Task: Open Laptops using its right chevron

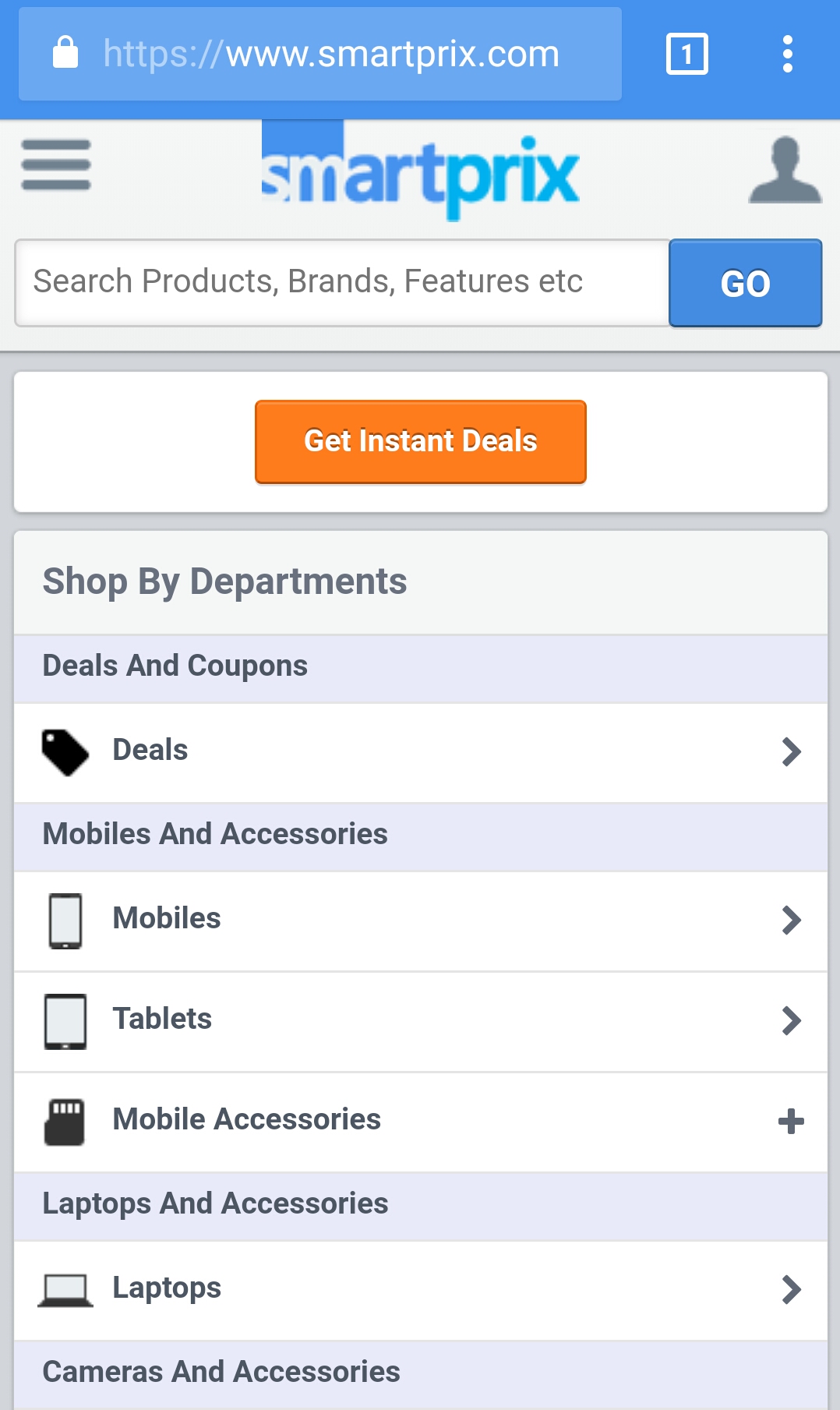Action: [792, 1290]
